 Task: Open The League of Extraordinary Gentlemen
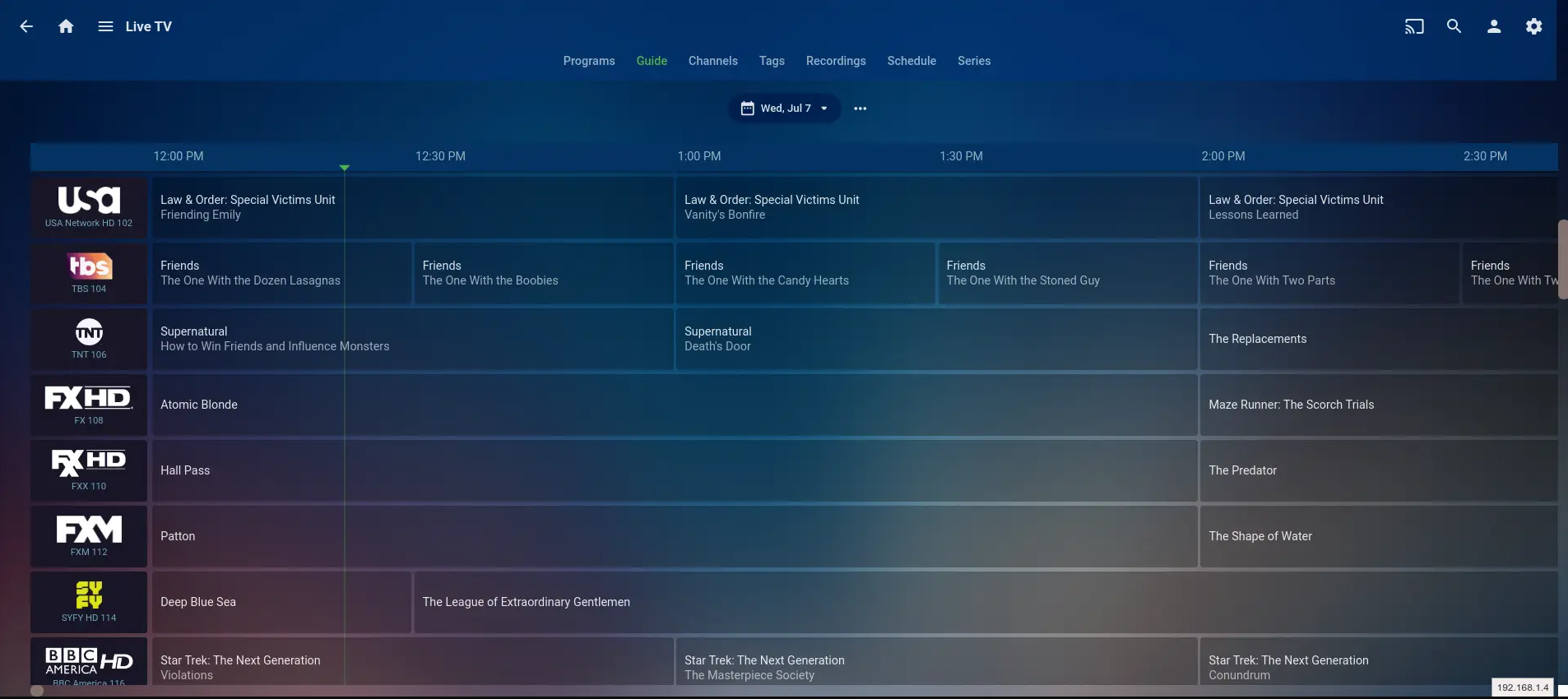(986, 603)
